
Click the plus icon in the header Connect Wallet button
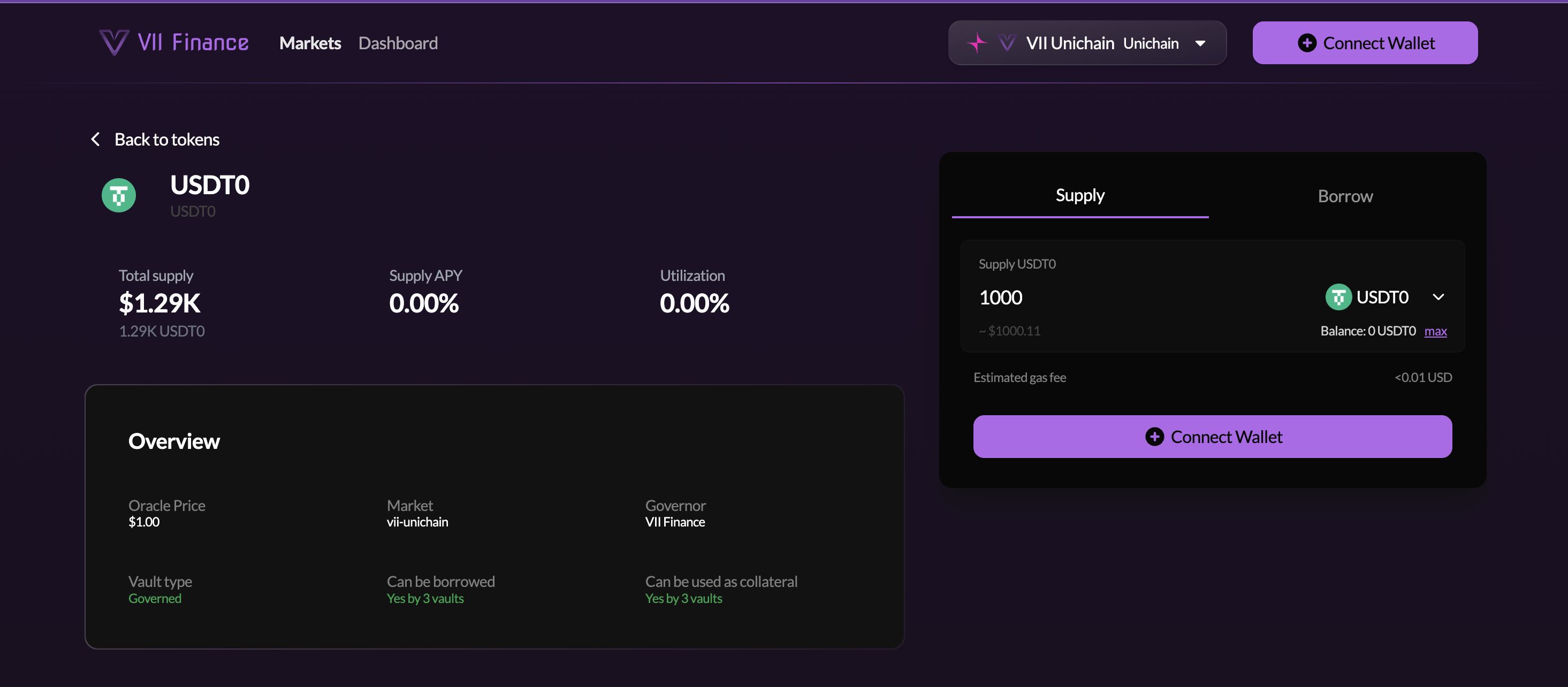(x=1307, y=43)
